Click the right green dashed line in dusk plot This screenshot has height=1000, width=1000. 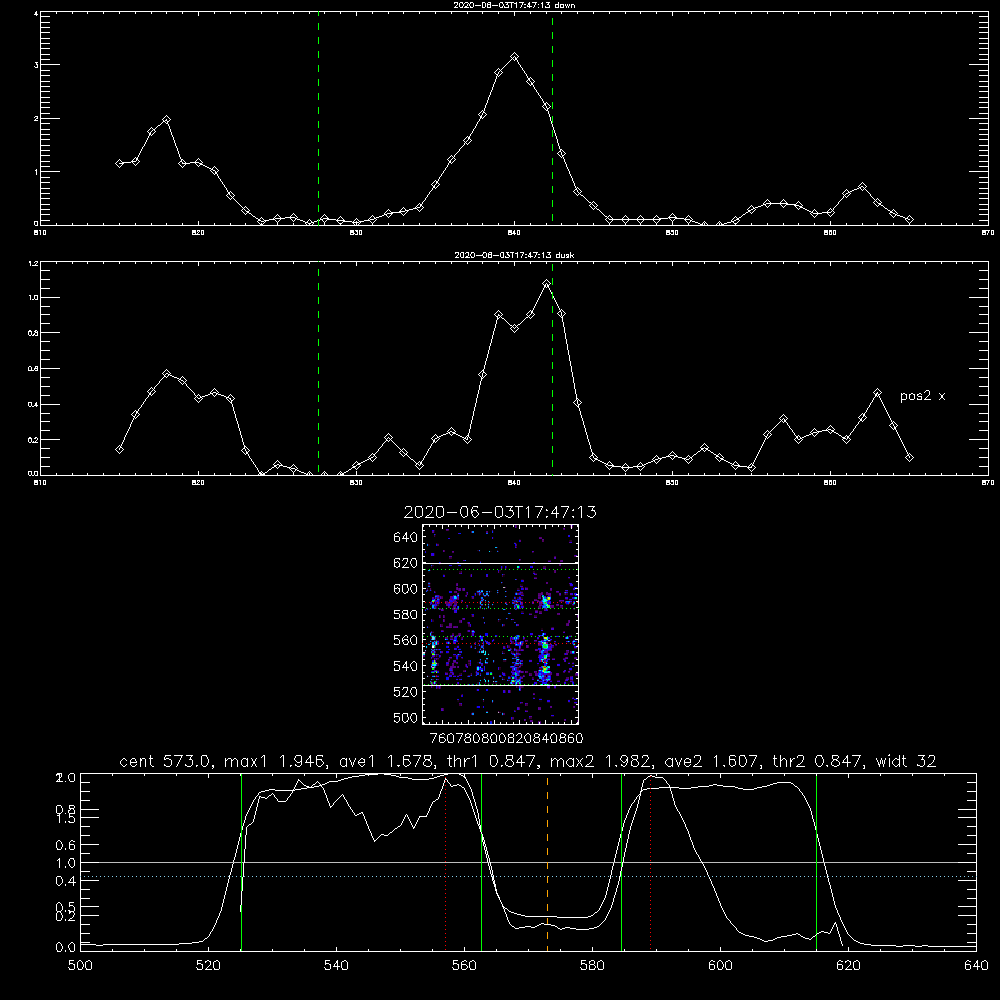[x=552, y=368]
